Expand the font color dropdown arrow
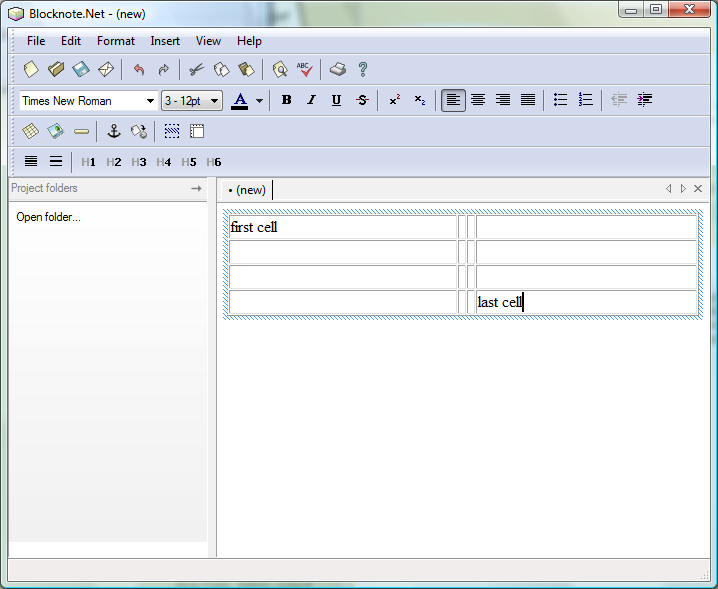The width and height of the screenshot is (718, 589). tap(259, 101)
